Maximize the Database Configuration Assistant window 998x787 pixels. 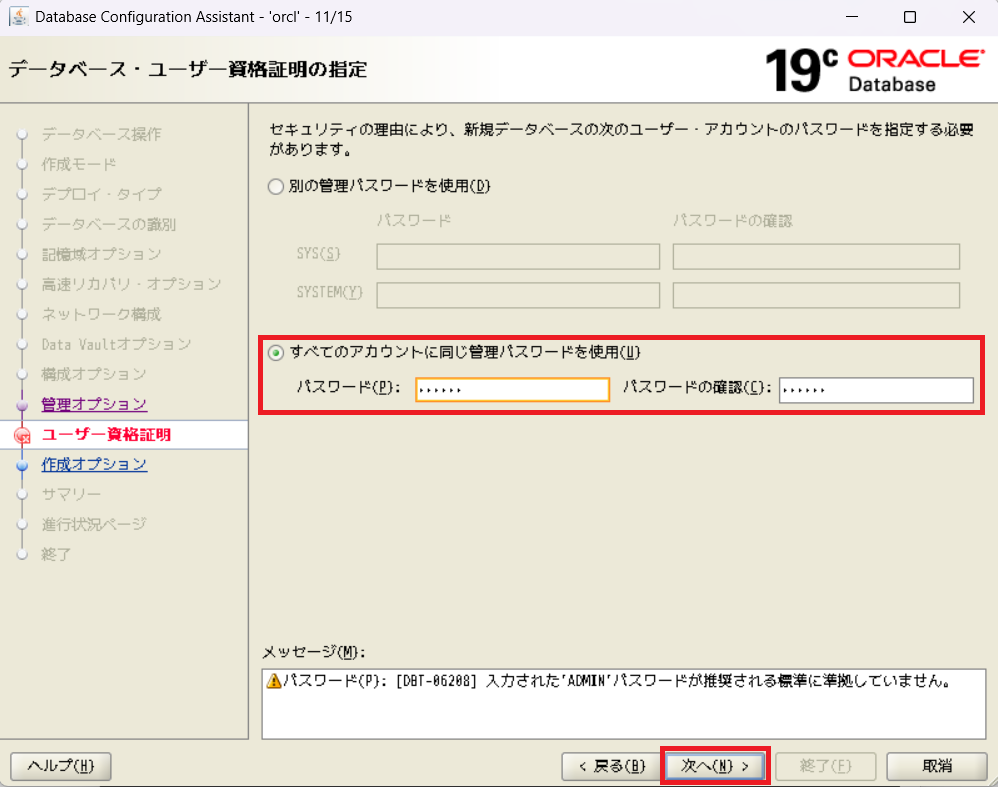click(909, 17)
